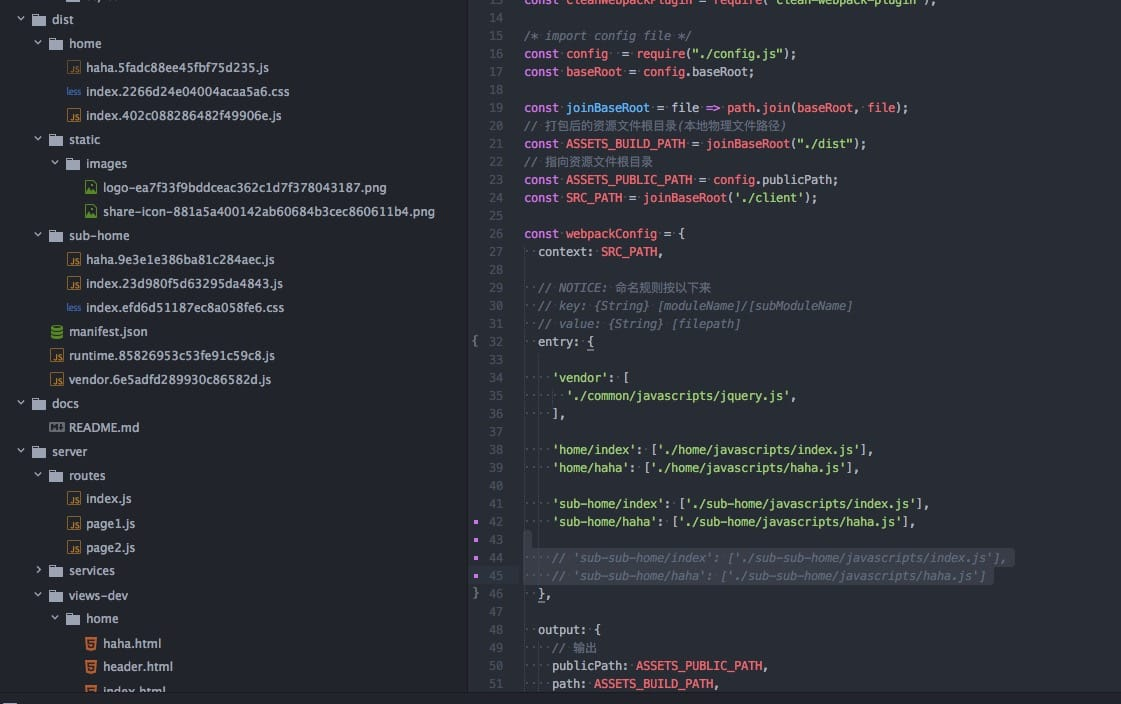Click JS icon of haha.9e3e1e386ba81c284aec.js

(x=74, y=260)
